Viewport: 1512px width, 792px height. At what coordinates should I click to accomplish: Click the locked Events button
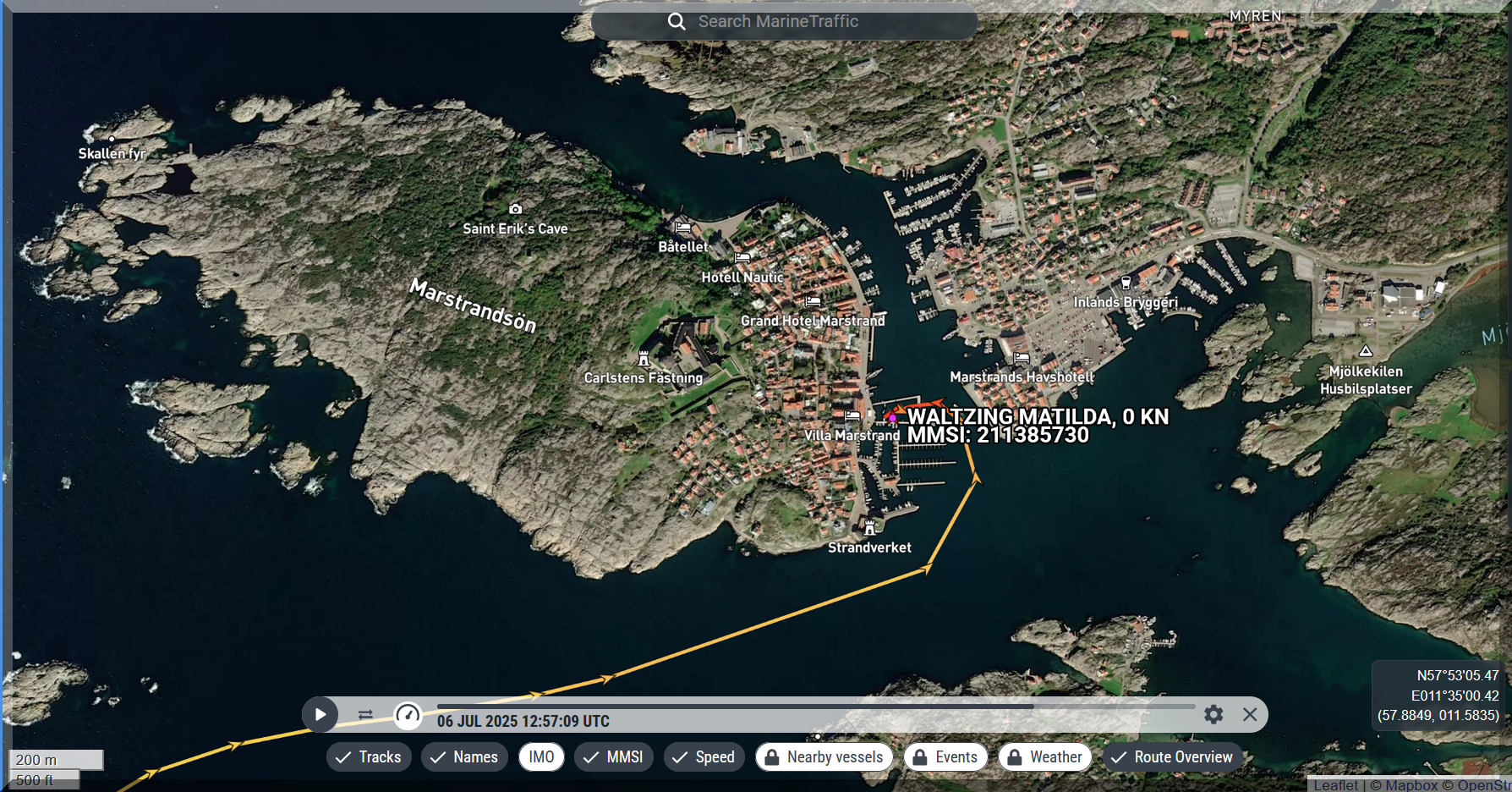click(x=945, y=757)
